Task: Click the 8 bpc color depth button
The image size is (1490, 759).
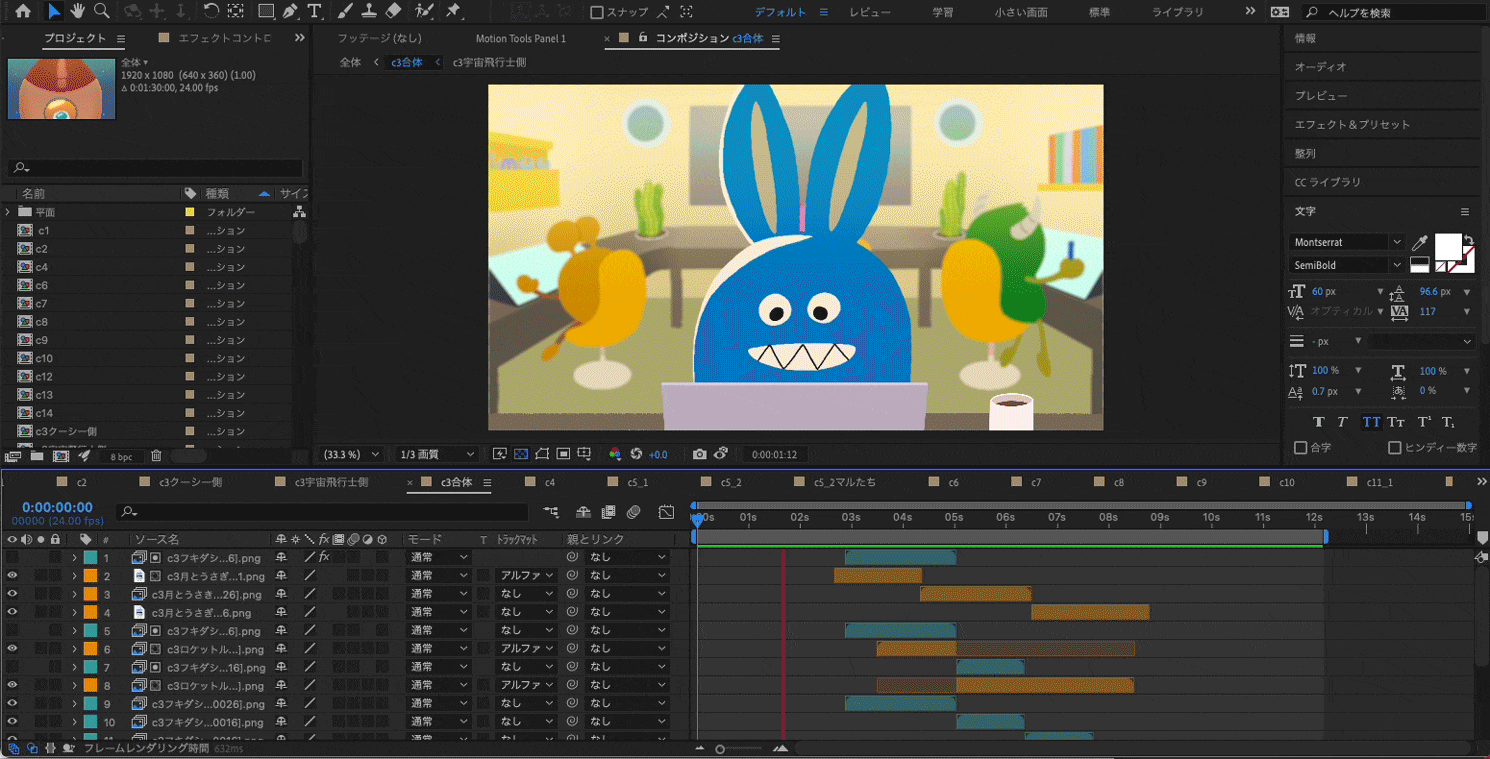Action: pyautogui.click(x=121, y=457)
